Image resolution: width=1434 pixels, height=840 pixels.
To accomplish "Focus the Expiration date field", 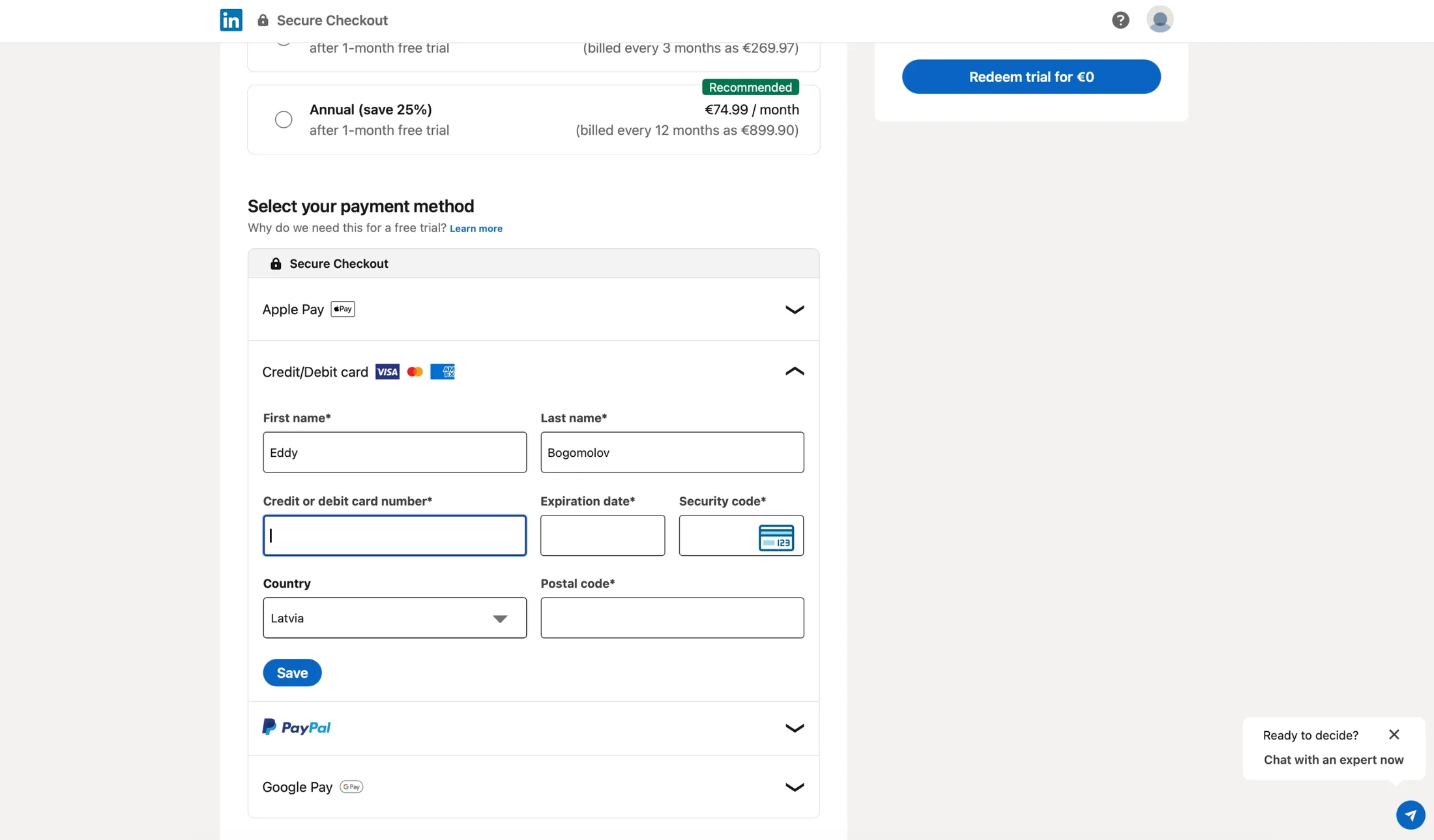I will click(x=602, y=535).
